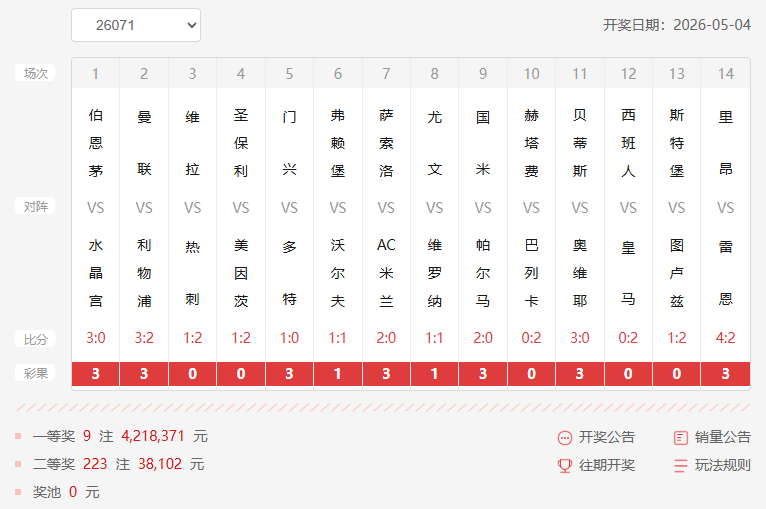This screenshot has height=509, width=766.
Task: Click the away team 水晶宫
Action: (x=95, y=273)
